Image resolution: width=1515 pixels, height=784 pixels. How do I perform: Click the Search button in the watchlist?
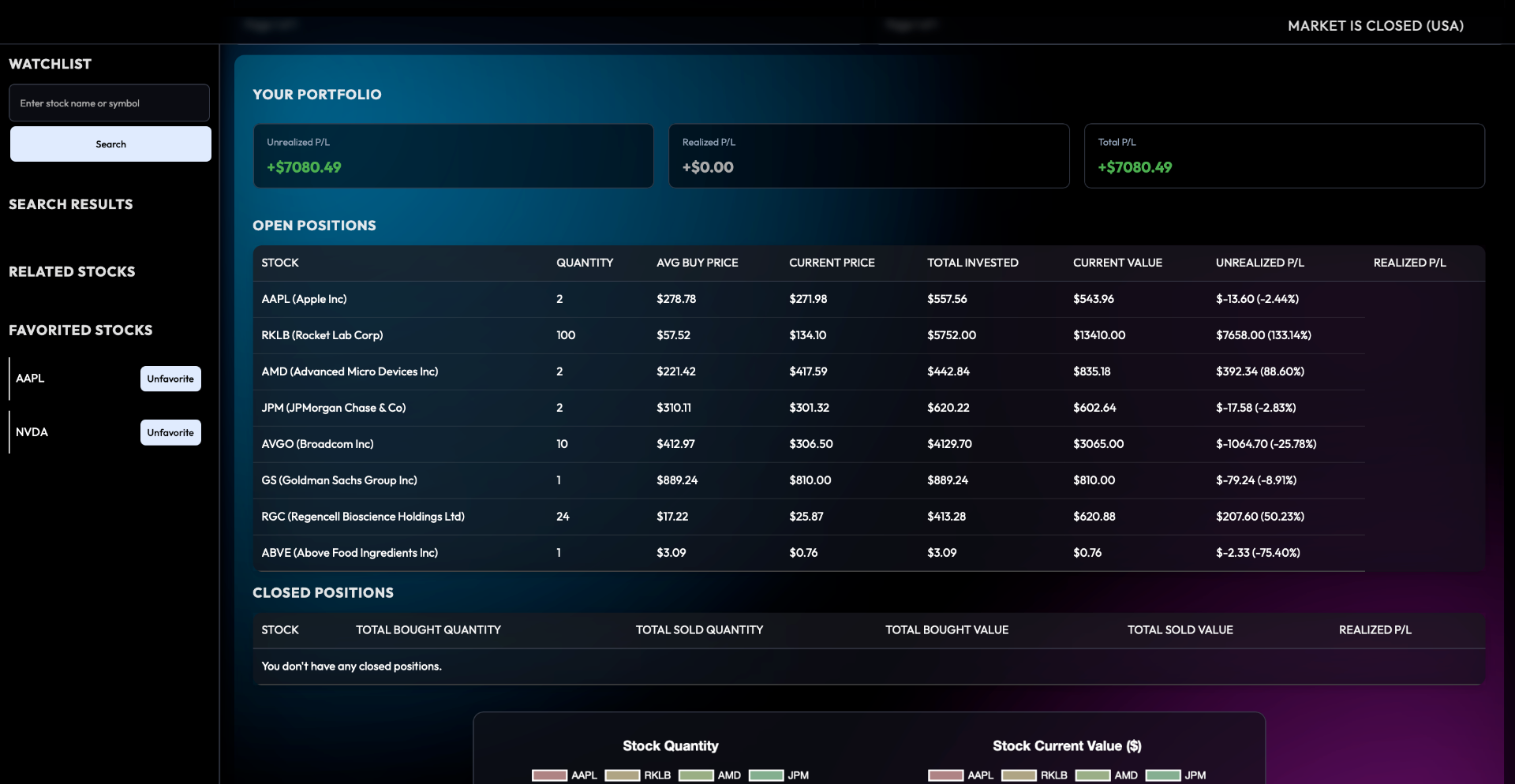110,144
